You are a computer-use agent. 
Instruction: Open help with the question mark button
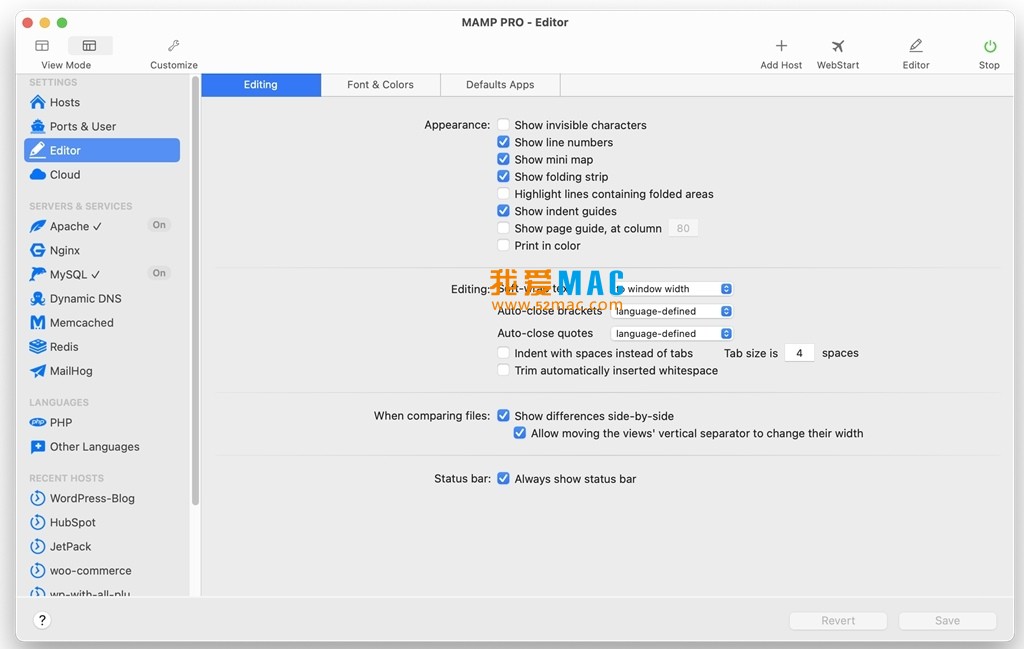(x=42, y=620)
